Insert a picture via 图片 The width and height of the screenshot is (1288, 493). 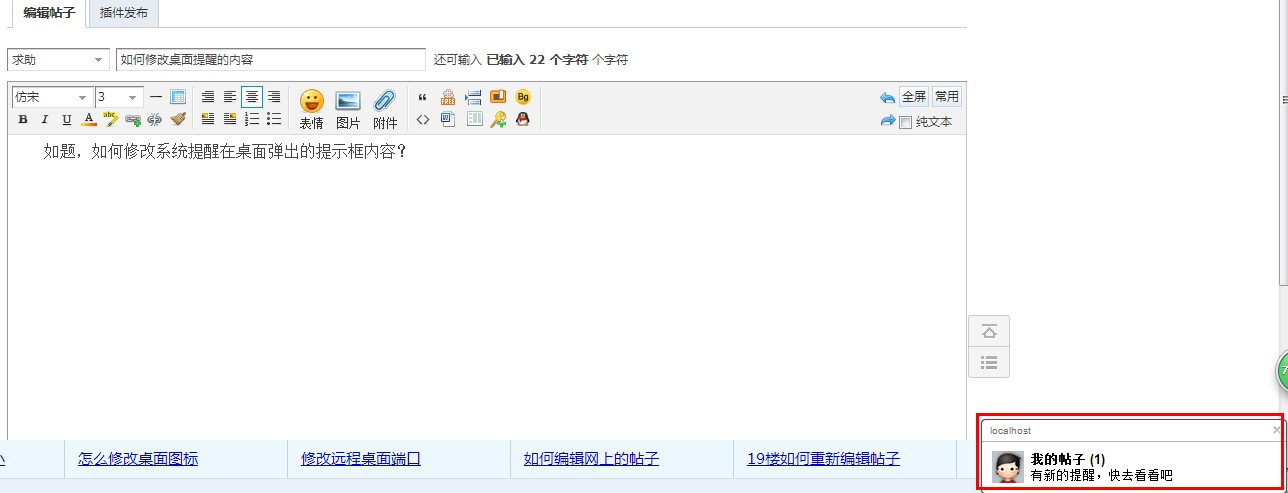click(x=348, y=109)
